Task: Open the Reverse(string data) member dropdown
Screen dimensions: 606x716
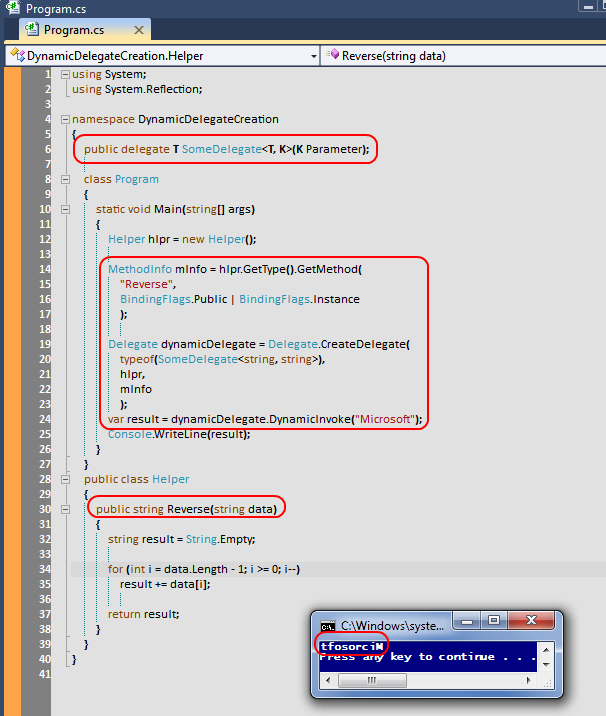Action: [597, 55]
